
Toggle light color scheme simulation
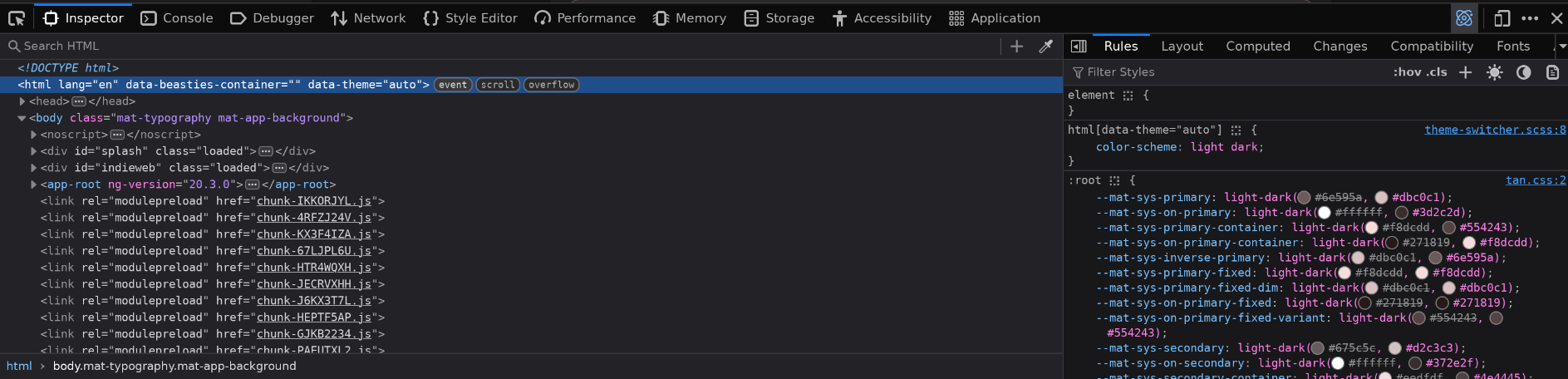pos(1494,72)
